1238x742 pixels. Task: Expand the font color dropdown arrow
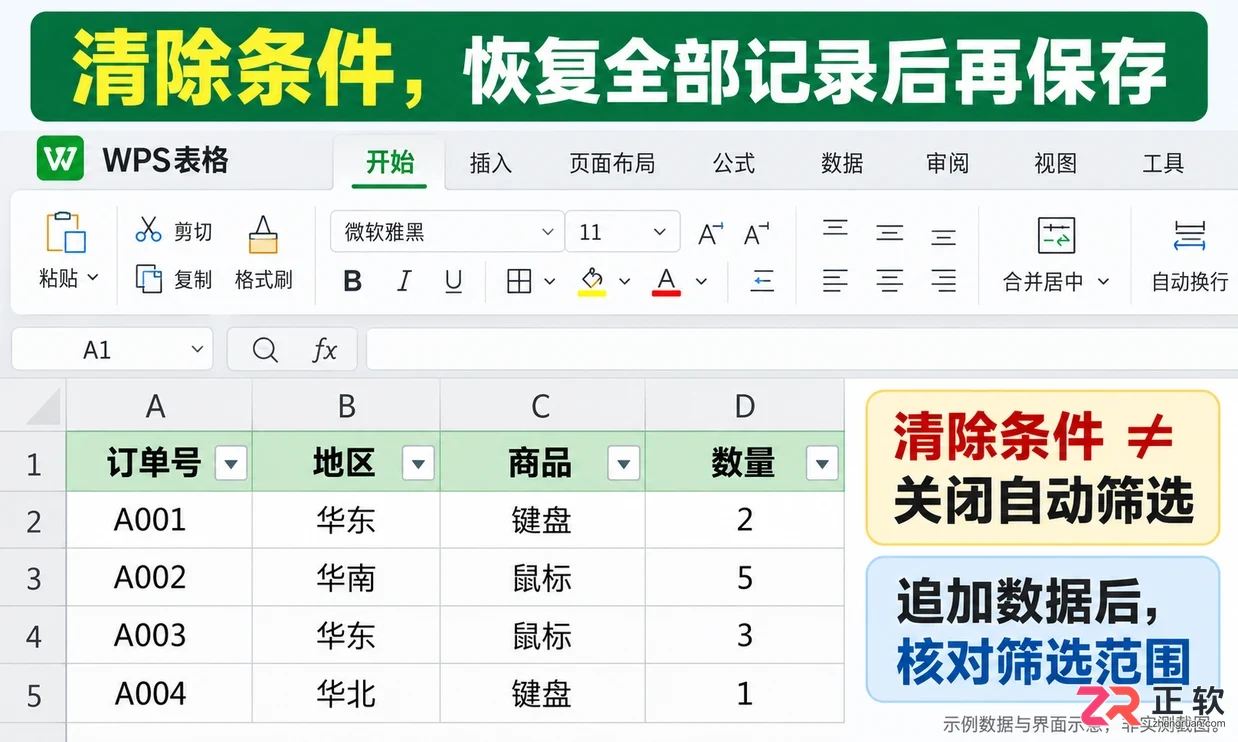point(701,282)
